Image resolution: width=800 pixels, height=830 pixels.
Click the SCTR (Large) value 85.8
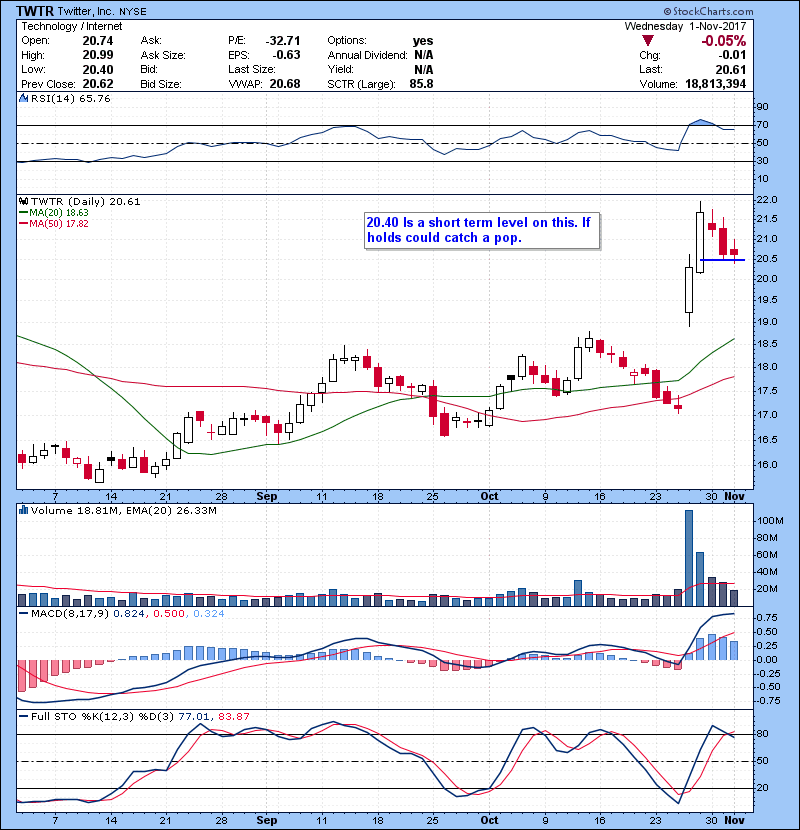pyautogui.click(x=421, y=84)
